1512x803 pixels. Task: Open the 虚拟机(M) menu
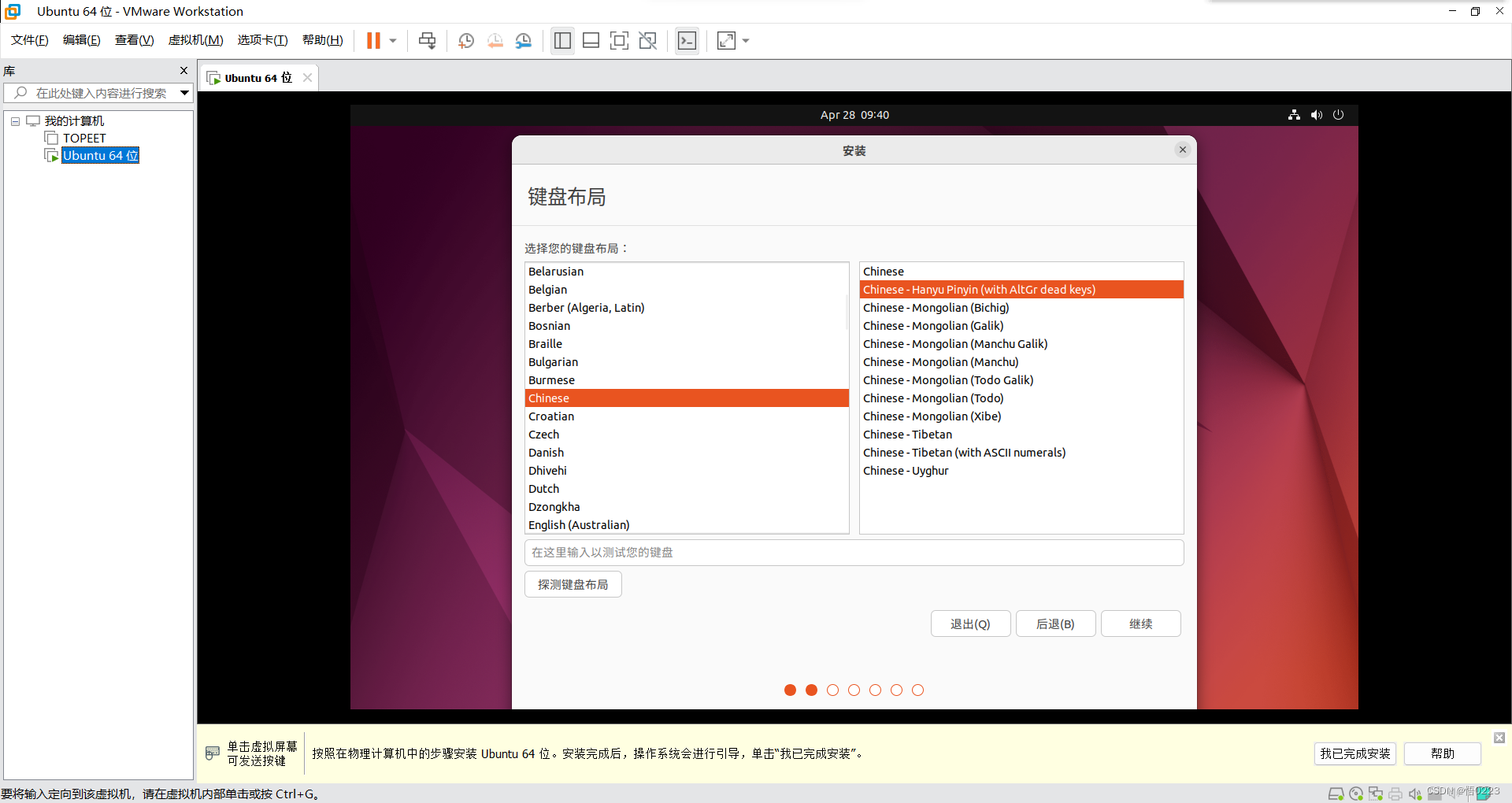coord(196,40)
